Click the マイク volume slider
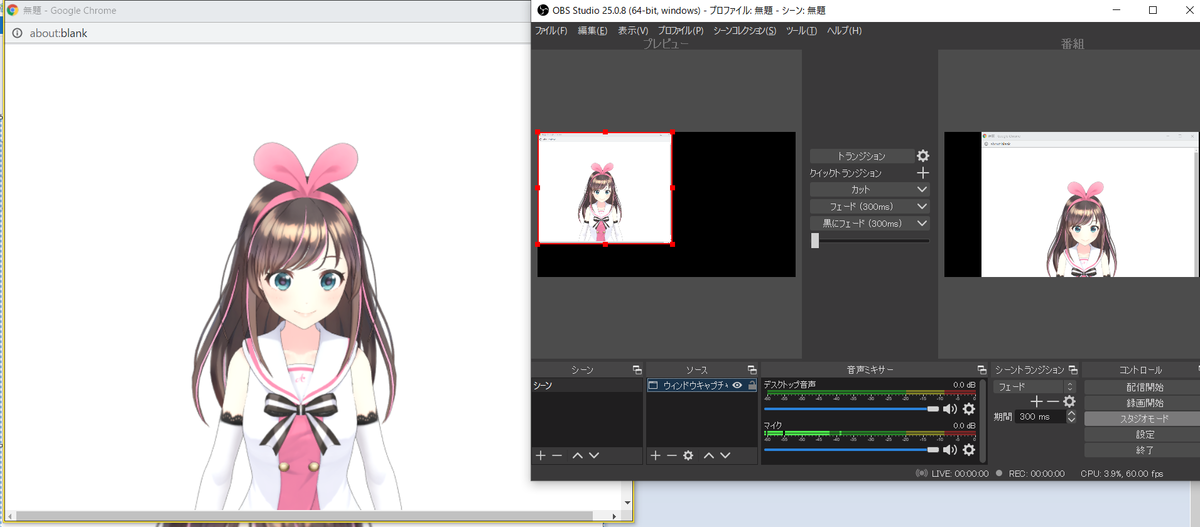1200x527 pixels. pyautogui.click(x=851, y=450)
